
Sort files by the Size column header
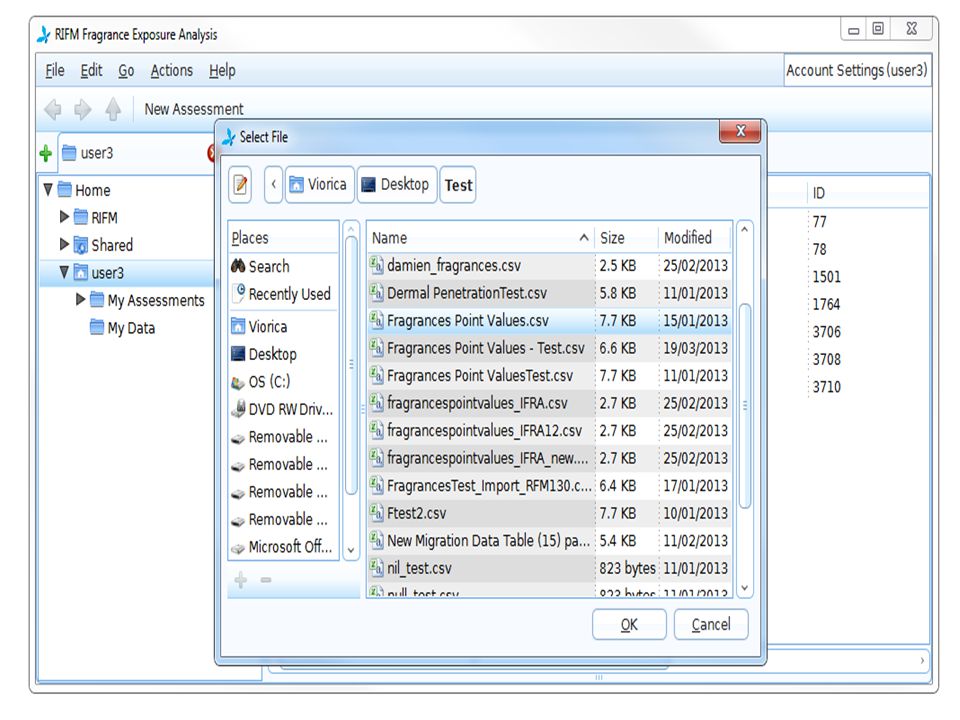point(627,238)
